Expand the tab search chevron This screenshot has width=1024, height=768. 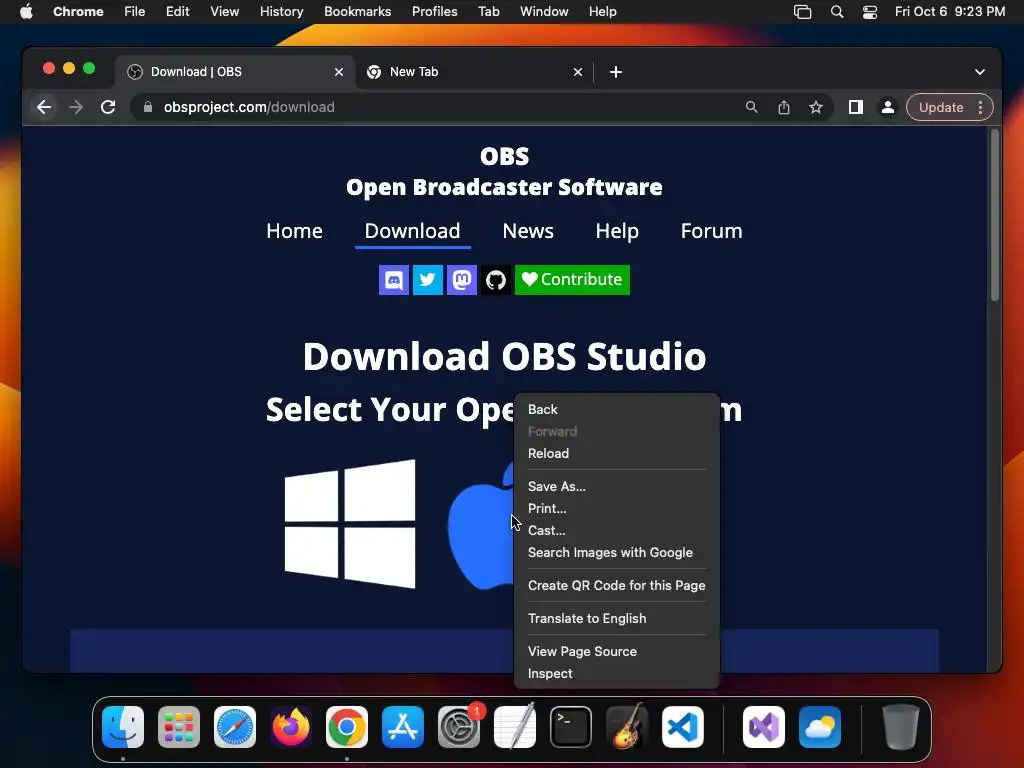980,72
